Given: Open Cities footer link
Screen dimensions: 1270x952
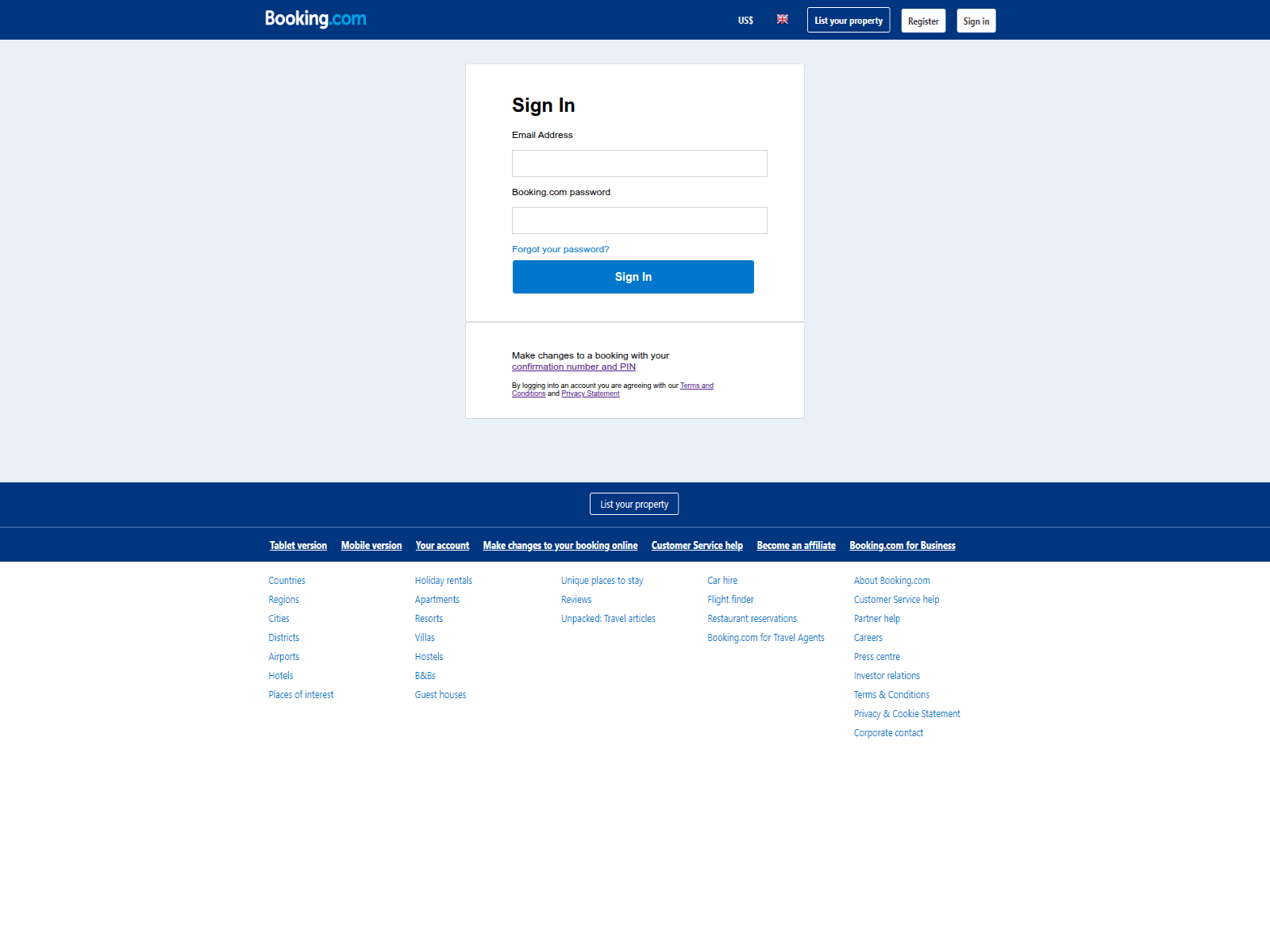Looking at the screenshot, I should pyautogui.click(x=279, y=619).
